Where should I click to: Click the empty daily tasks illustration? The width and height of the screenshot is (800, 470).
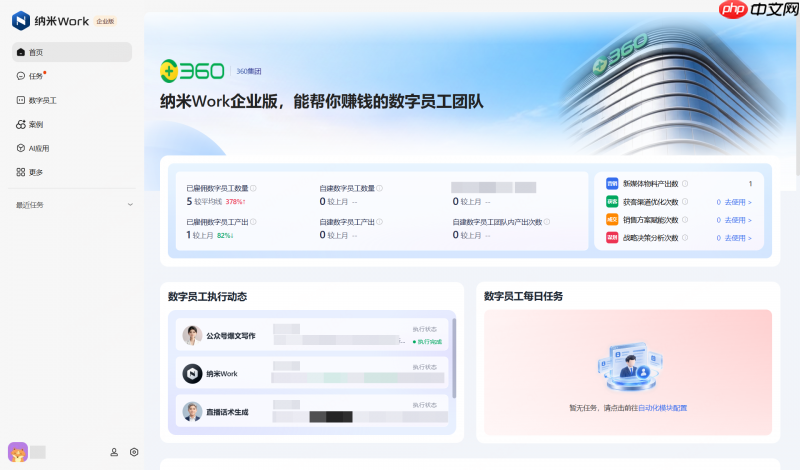[x=630, y=367]
